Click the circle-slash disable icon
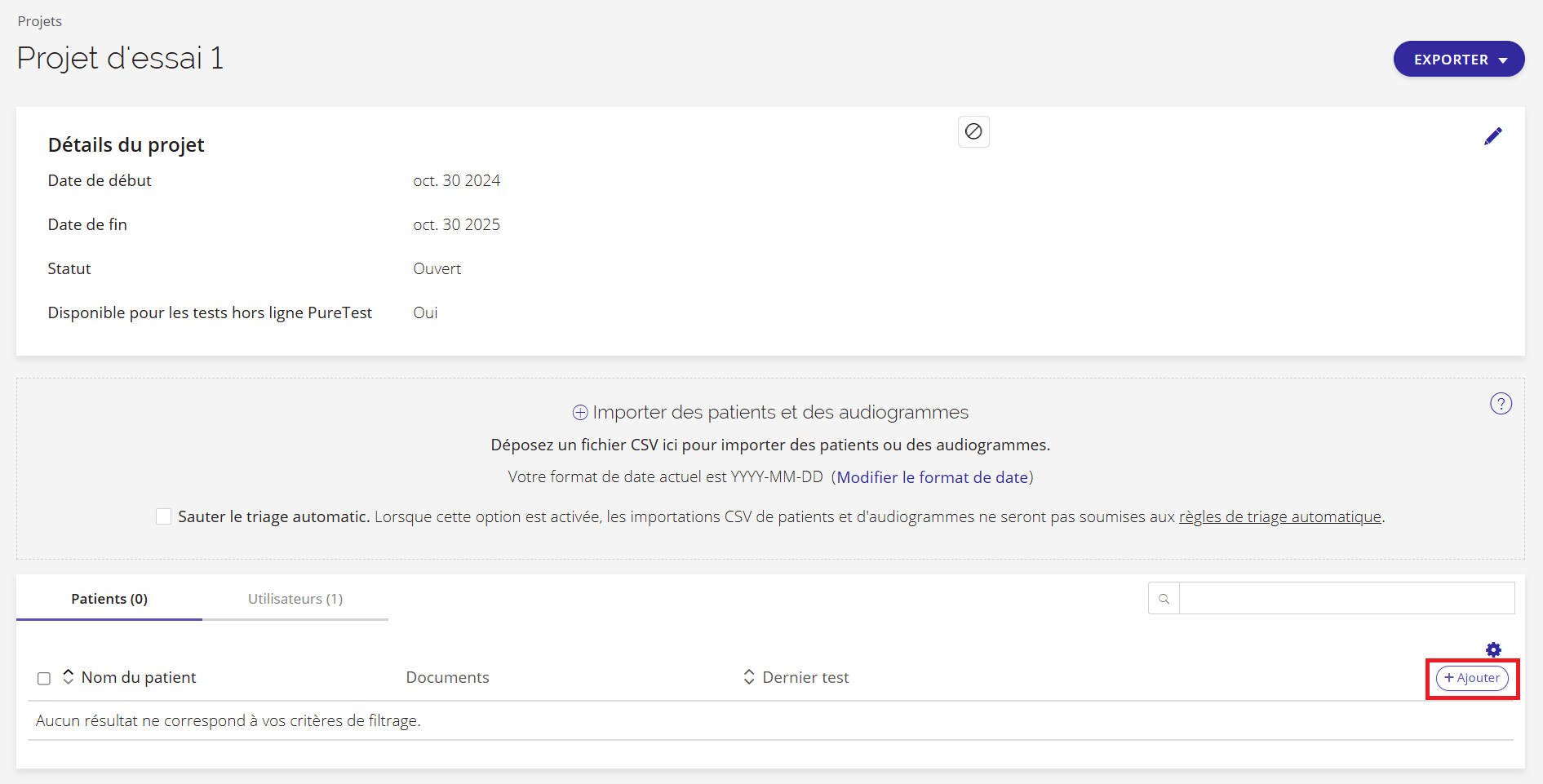 (973, 131)
